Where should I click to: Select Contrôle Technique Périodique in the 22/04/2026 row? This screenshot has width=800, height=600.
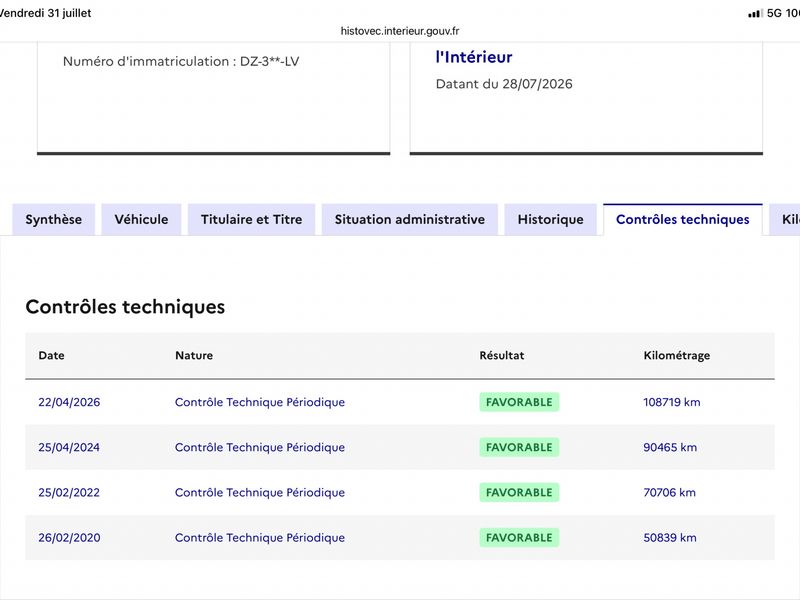pos(260,402)
